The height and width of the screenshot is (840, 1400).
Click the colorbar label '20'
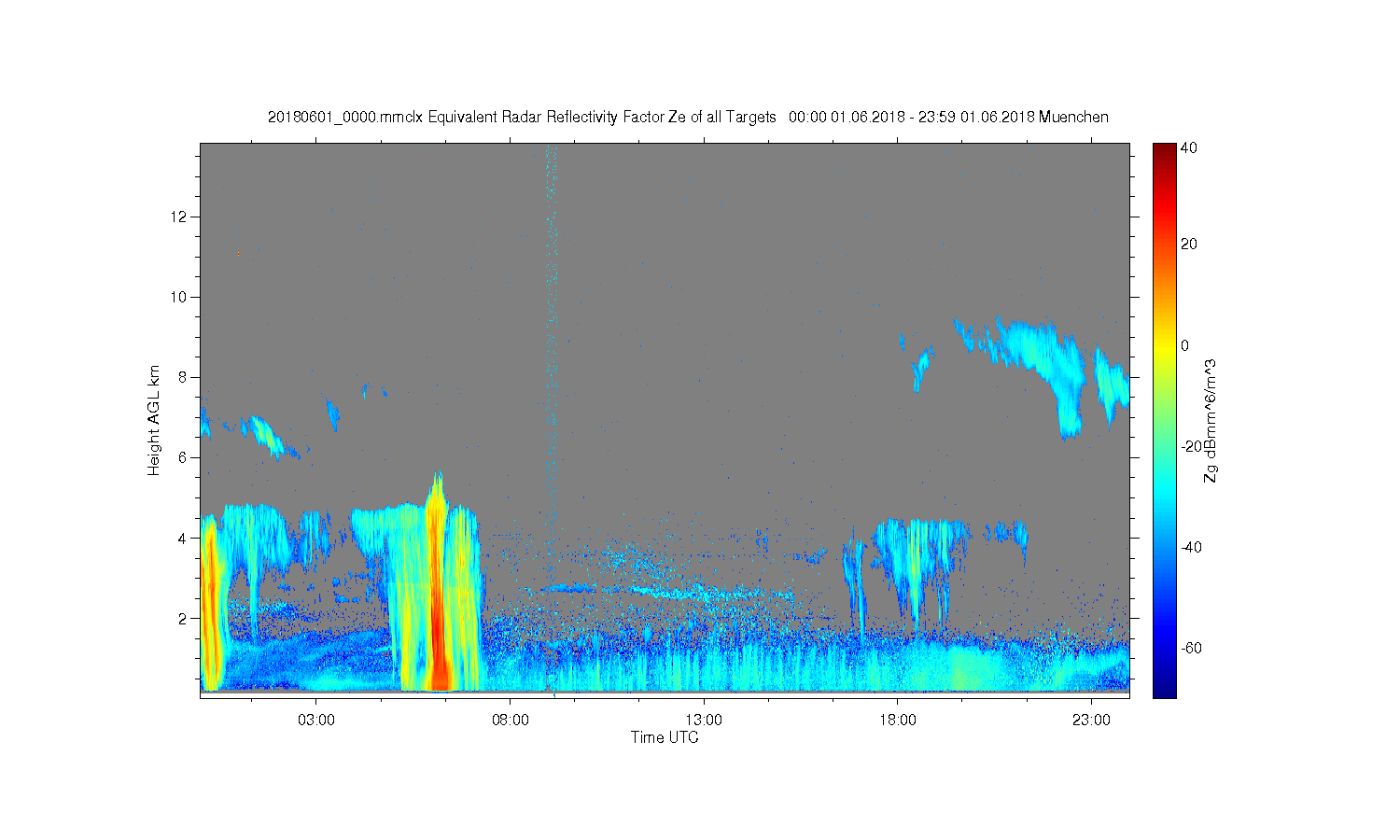(x=1189, y=245)
